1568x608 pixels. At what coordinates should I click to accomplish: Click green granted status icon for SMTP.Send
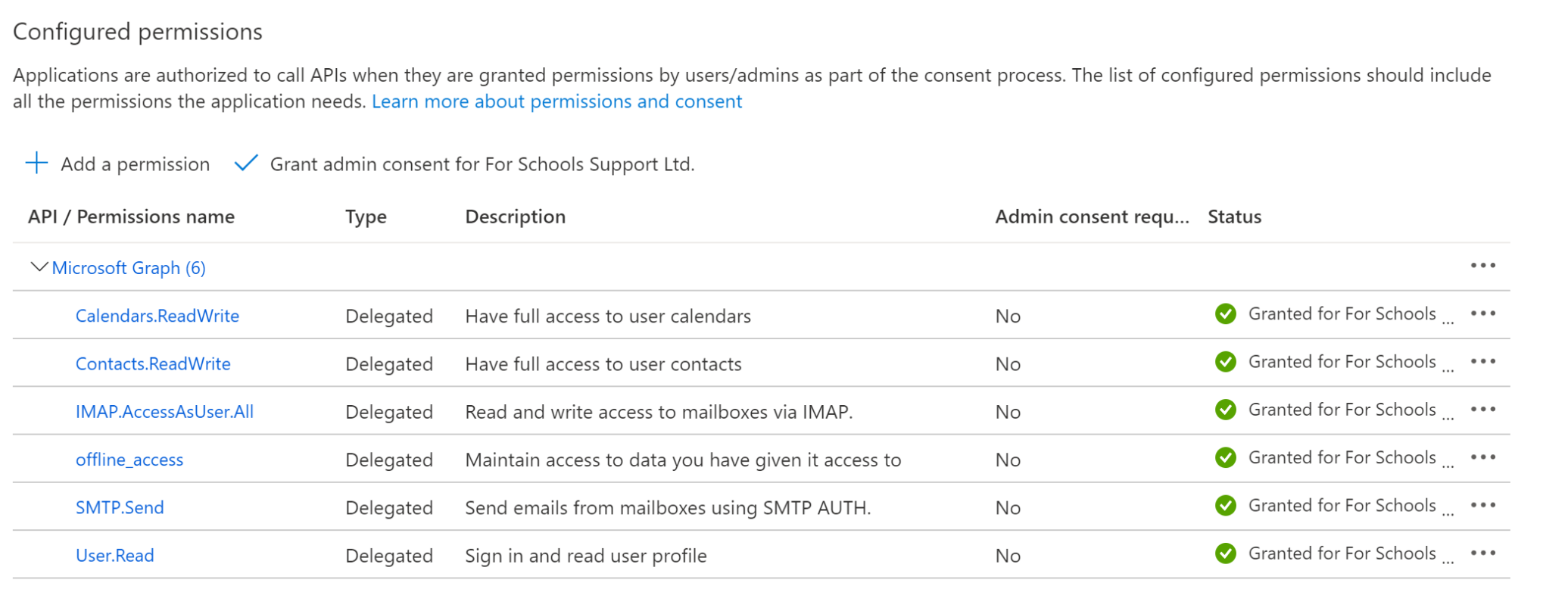pos(1225,506)
